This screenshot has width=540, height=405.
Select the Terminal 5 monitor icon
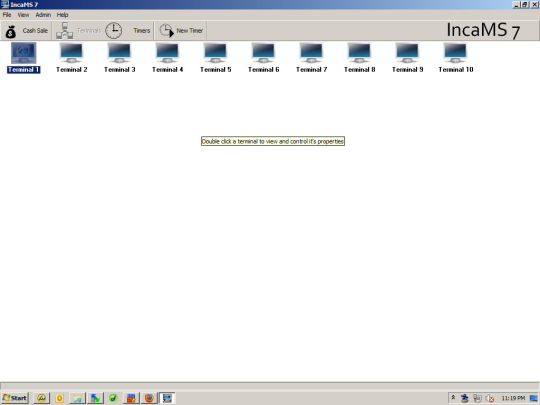click(x=215, y=53)
